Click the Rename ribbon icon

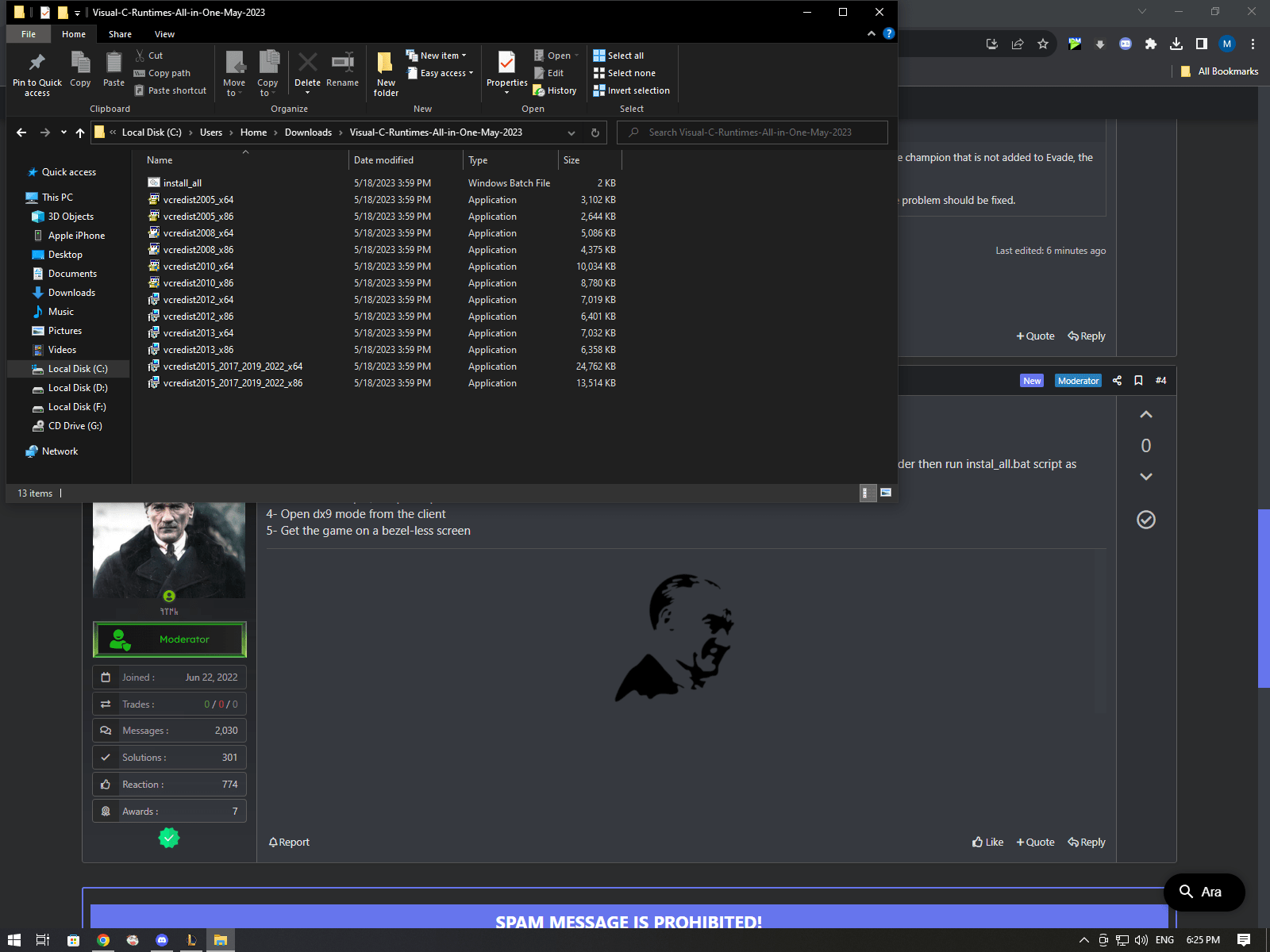[342, 69]
